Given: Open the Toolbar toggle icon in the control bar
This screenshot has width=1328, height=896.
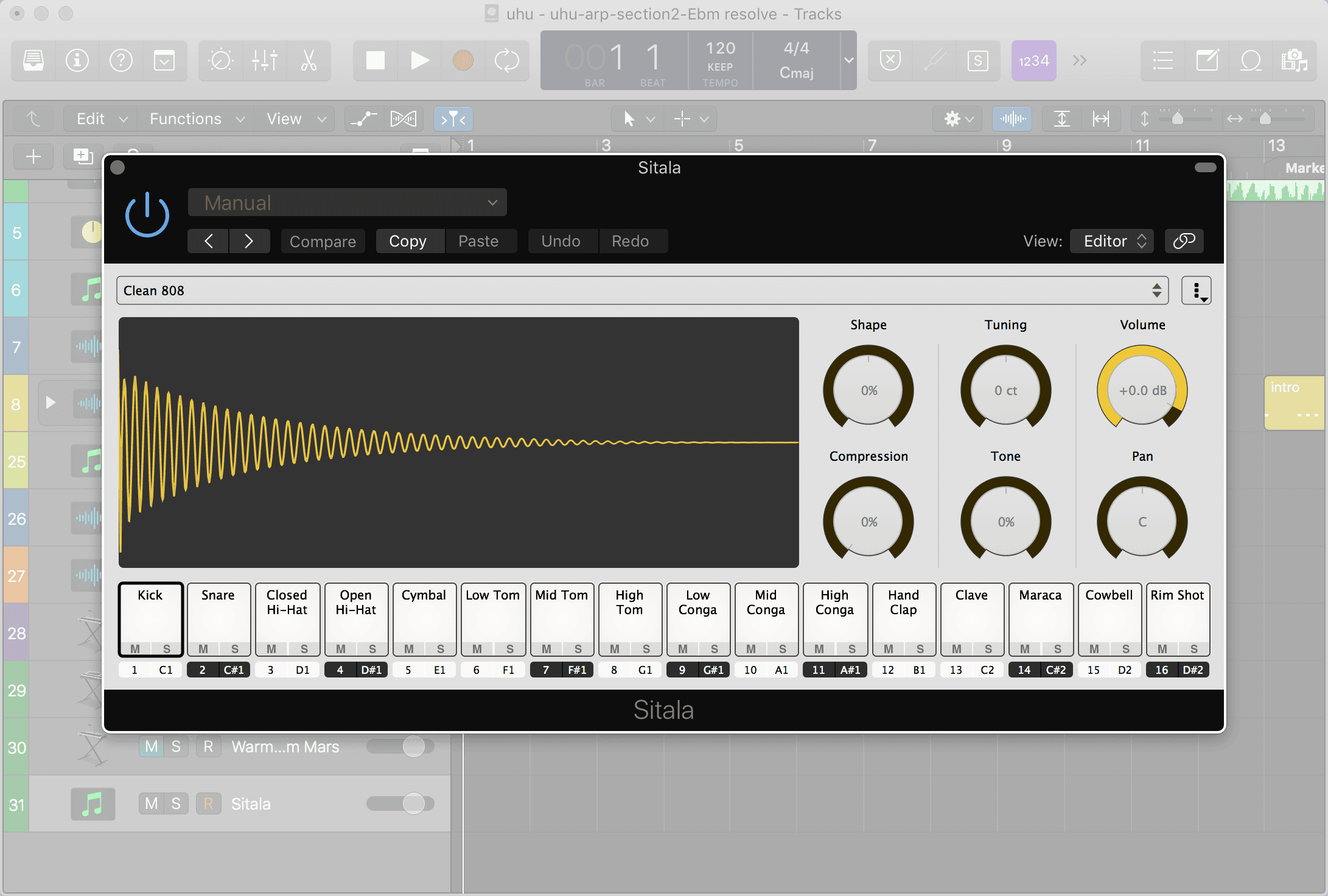Looking at the screenshot, I should (164, 60).
